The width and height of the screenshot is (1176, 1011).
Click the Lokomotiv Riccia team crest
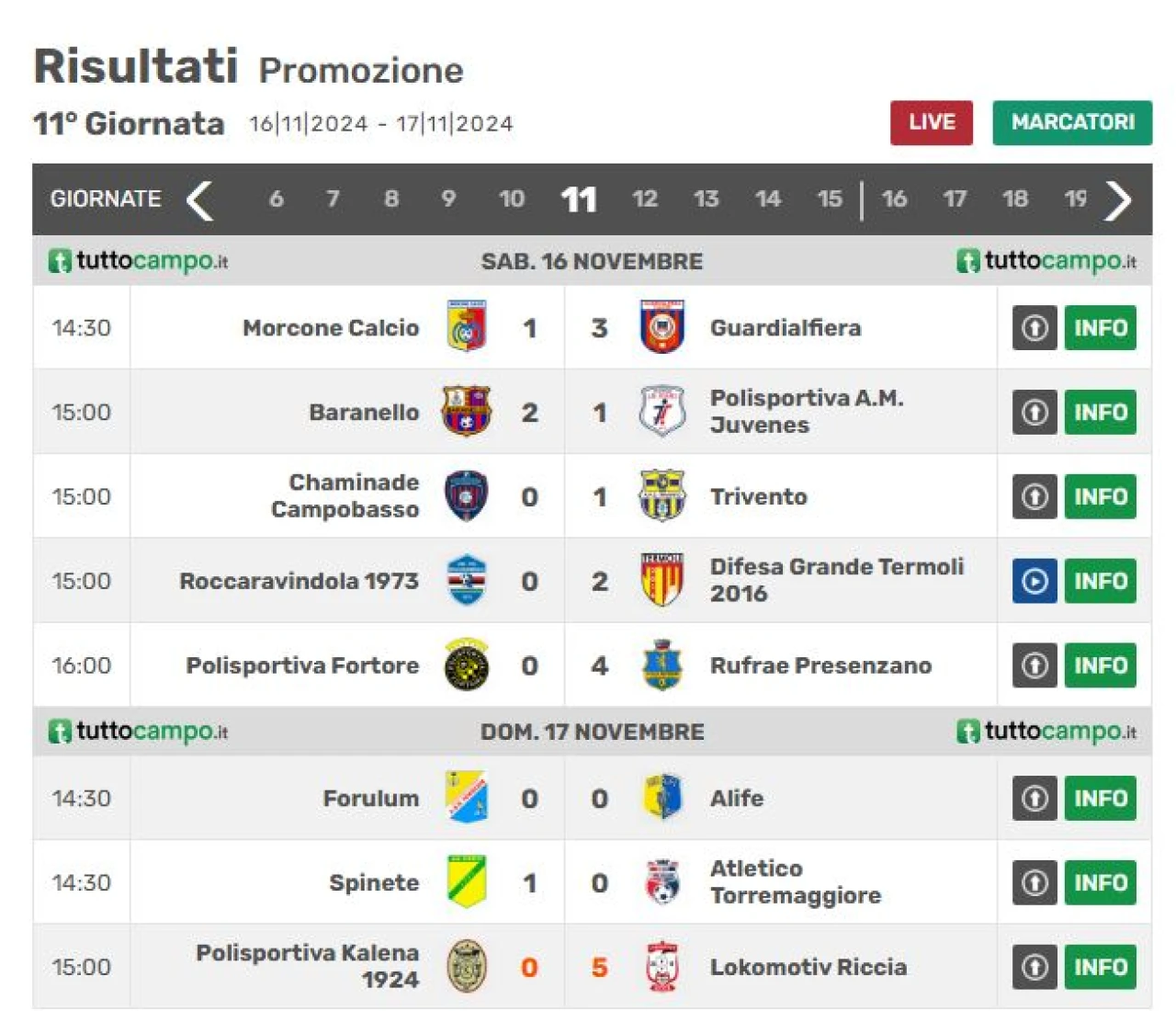[x=661, y=967]
